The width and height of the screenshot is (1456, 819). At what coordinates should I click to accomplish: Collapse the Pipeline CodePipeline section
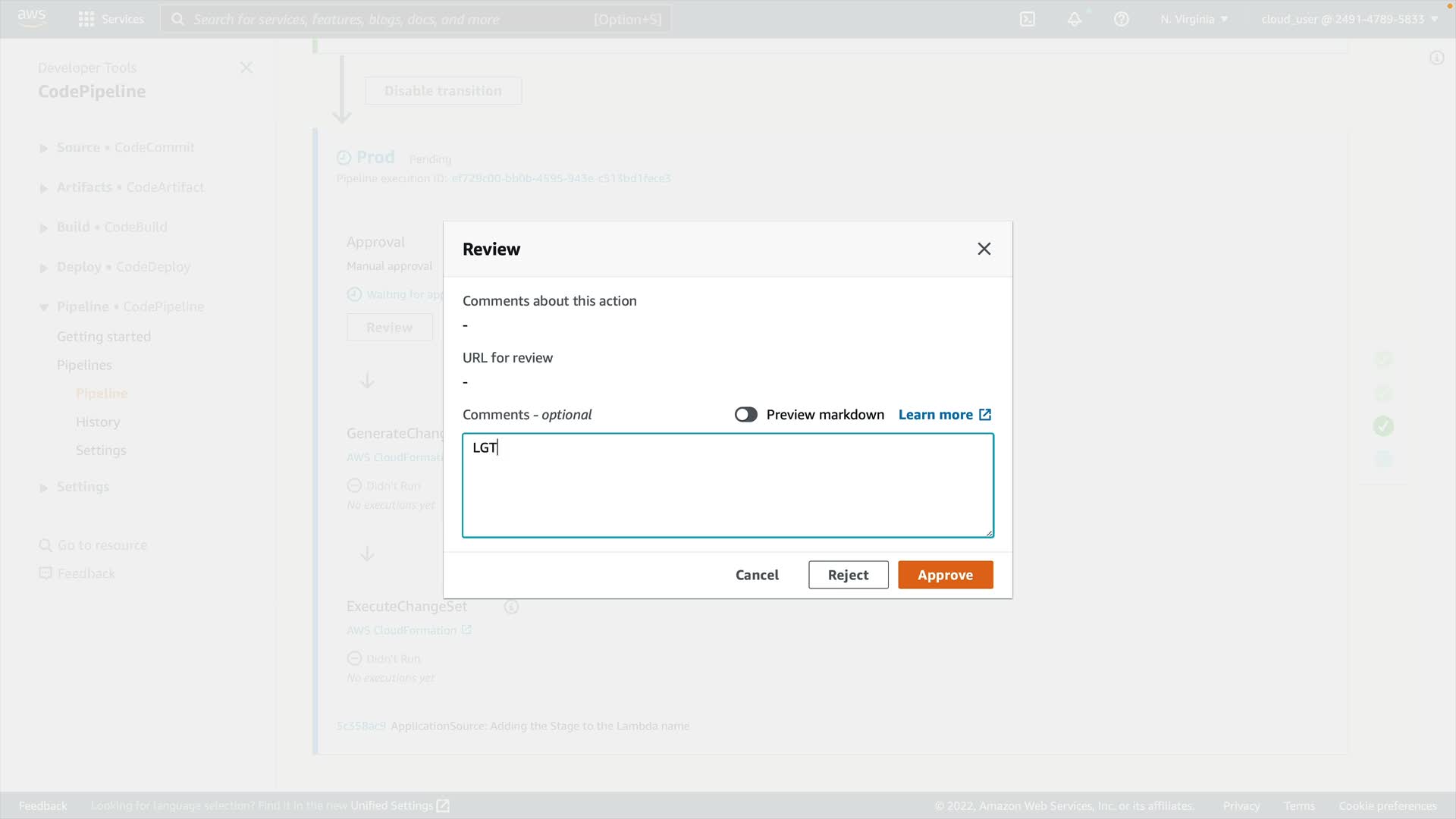[44, 307]
